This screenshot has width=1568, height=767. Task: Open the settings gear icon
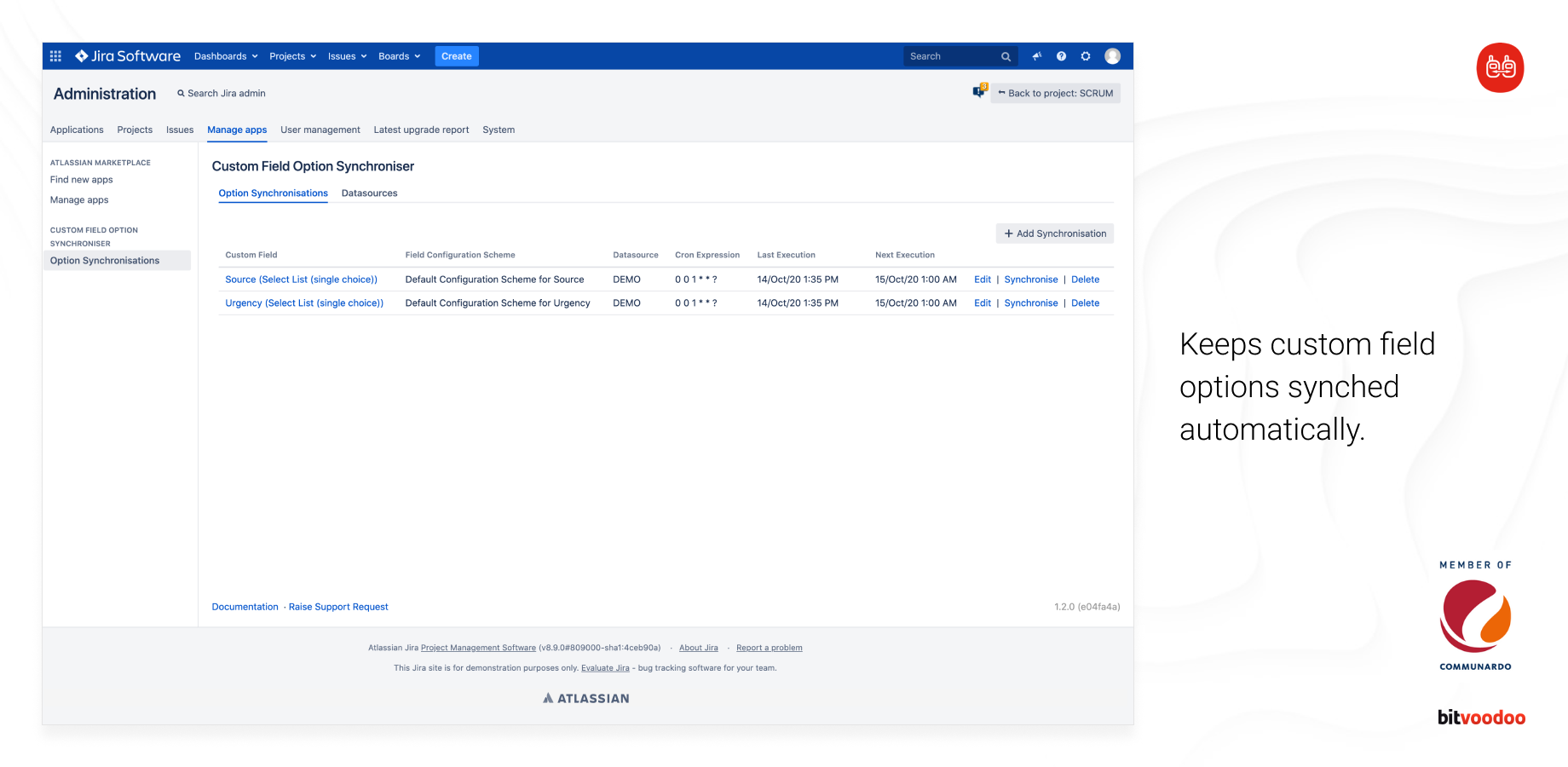tap(1086, 56)
